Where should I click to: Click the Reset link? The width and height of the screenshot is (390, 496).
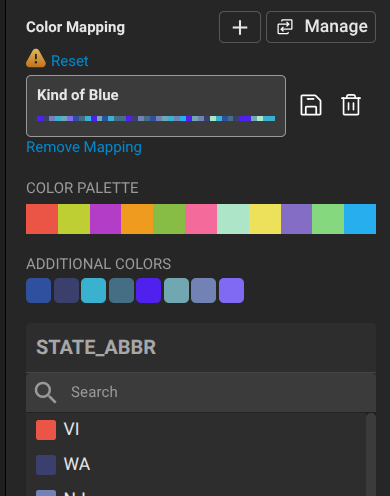[70, 61]
